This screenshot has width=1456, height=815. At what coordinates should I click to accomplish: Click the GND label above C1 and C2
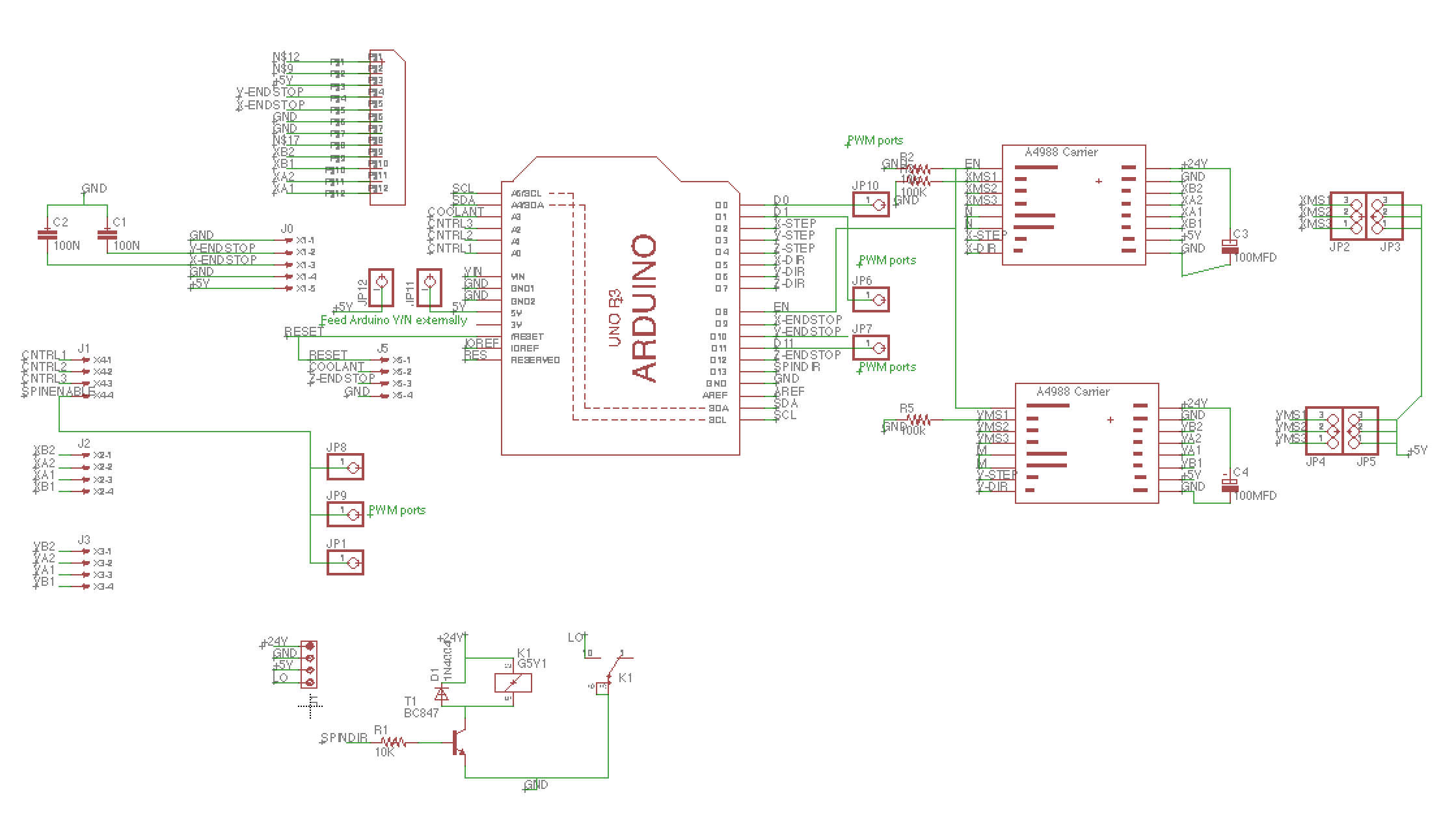94,188
